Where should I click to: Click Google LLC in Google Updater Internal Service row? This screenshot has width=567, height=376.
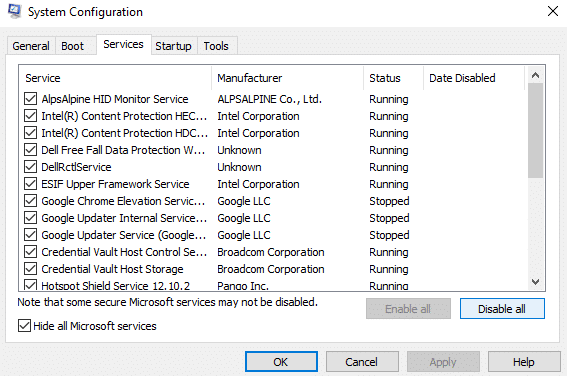pyautogui.click(x=244, y=218)
